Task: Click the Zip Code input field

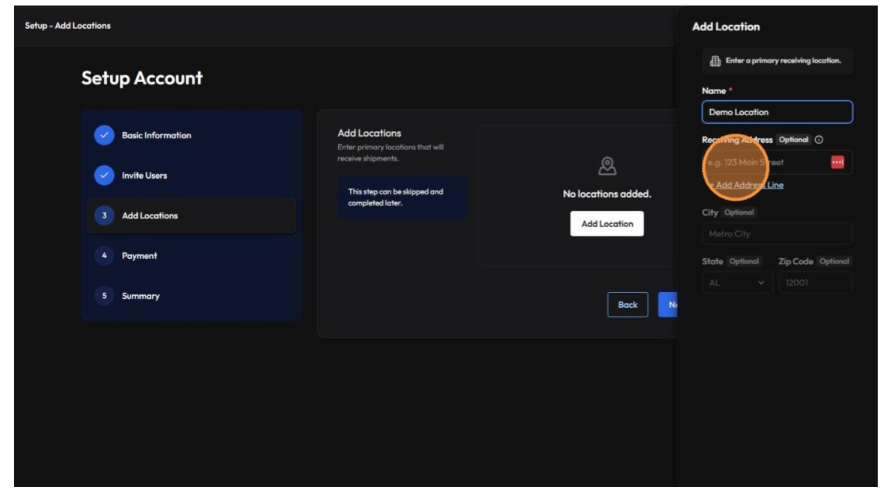Action: pyautogui.click(x=815, y=282)
